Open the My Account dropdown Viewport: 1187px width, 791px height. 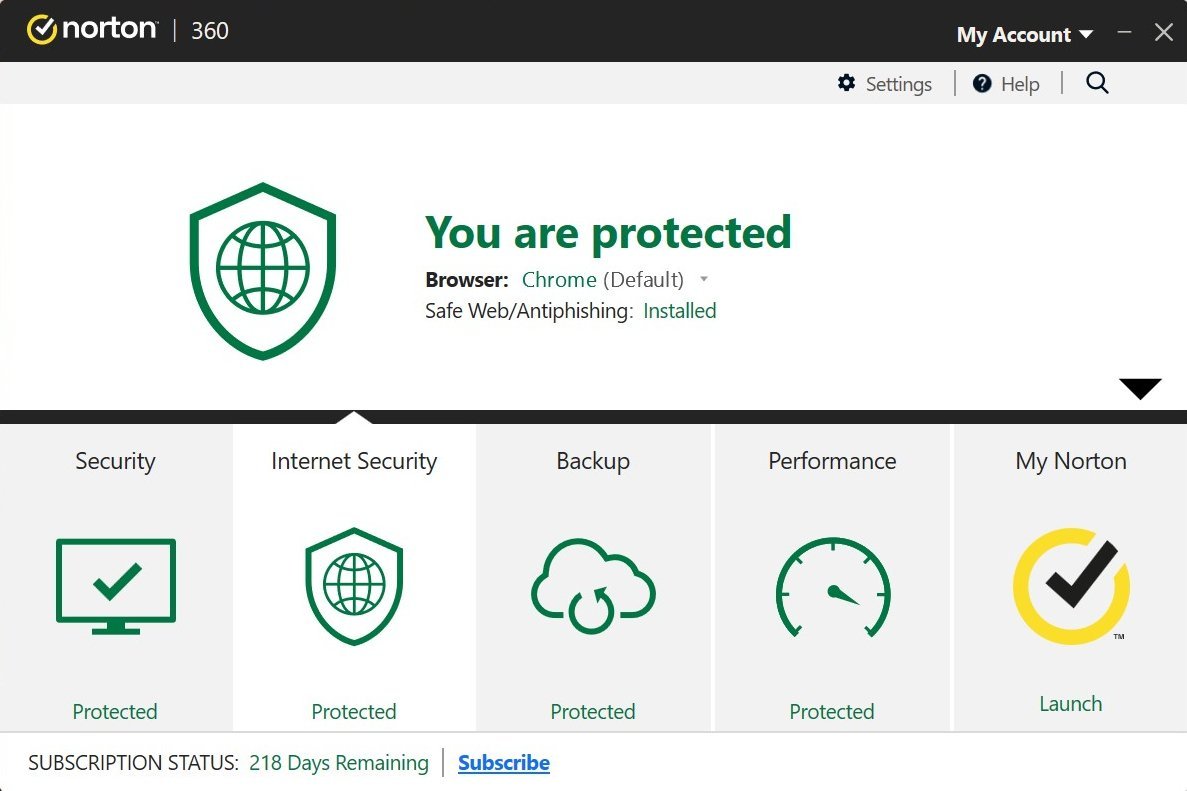[x=1024, y=34]
